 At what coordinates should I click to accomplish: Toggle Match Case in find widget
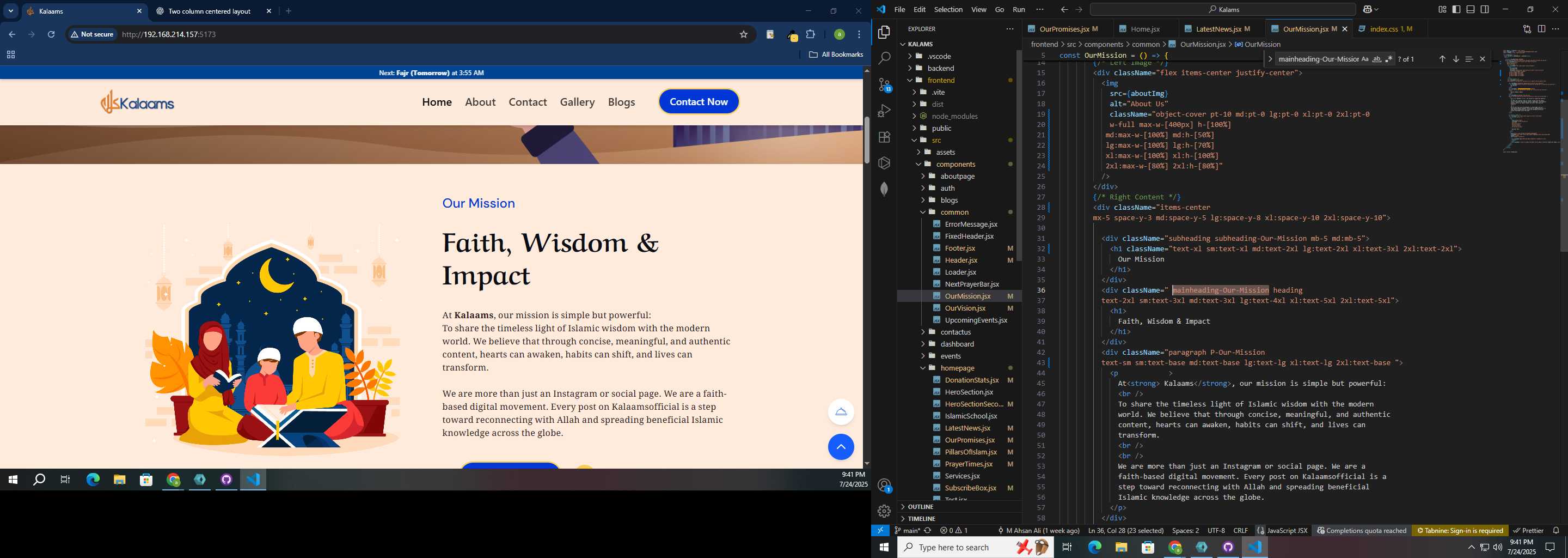[1365, 59]
